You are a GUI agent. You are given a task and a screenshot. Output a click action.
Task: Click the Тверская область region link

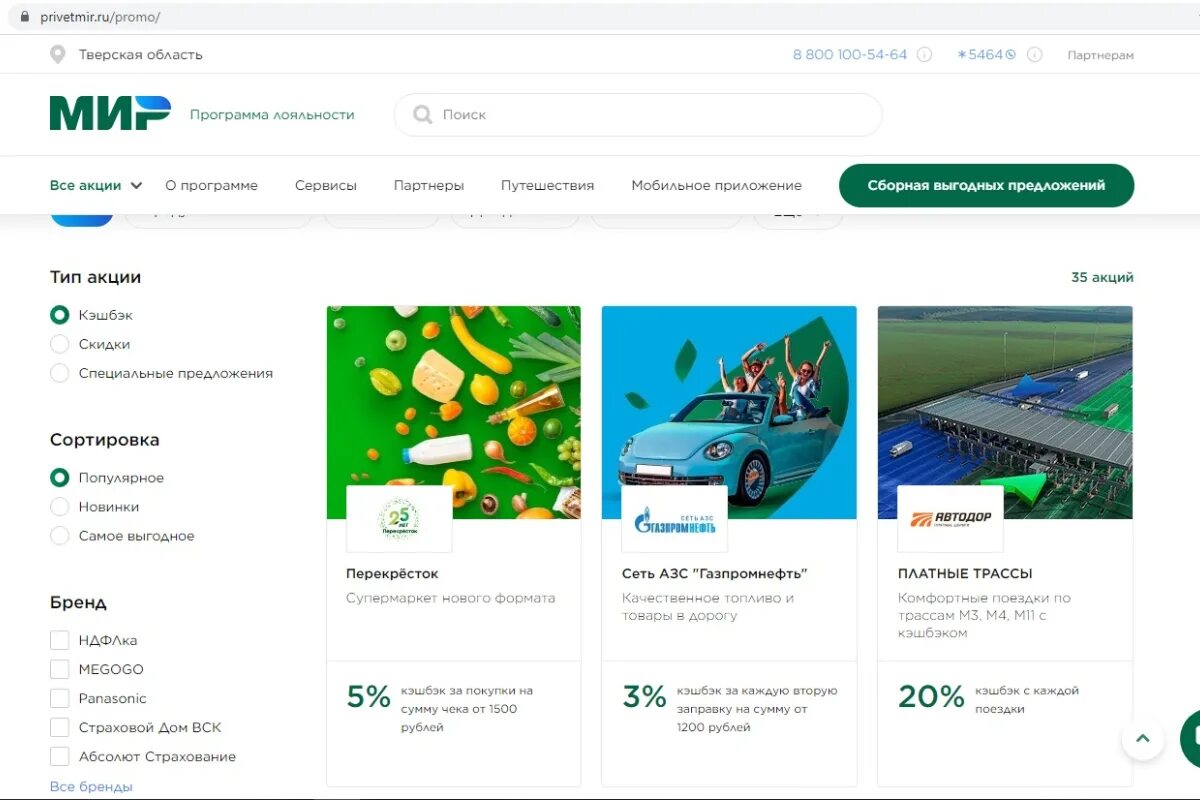click(x=140, y=55)
